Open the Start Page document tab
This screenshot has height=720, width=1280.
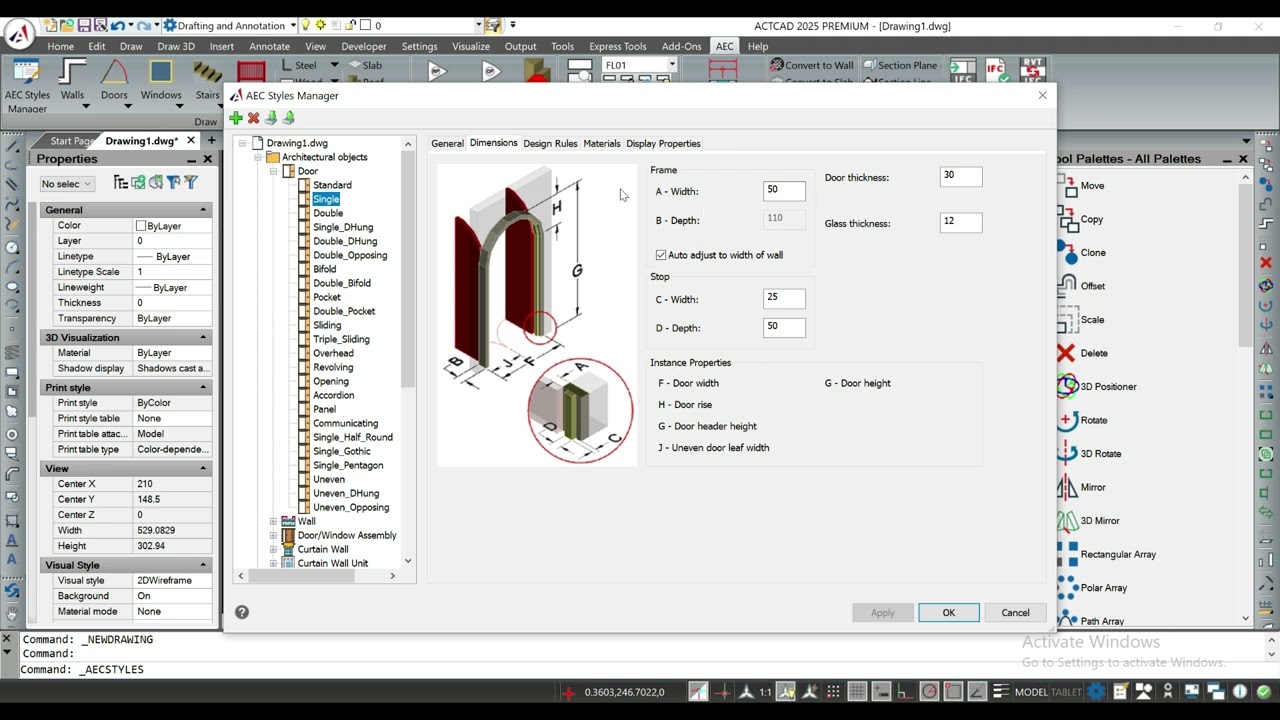point(72,141)
